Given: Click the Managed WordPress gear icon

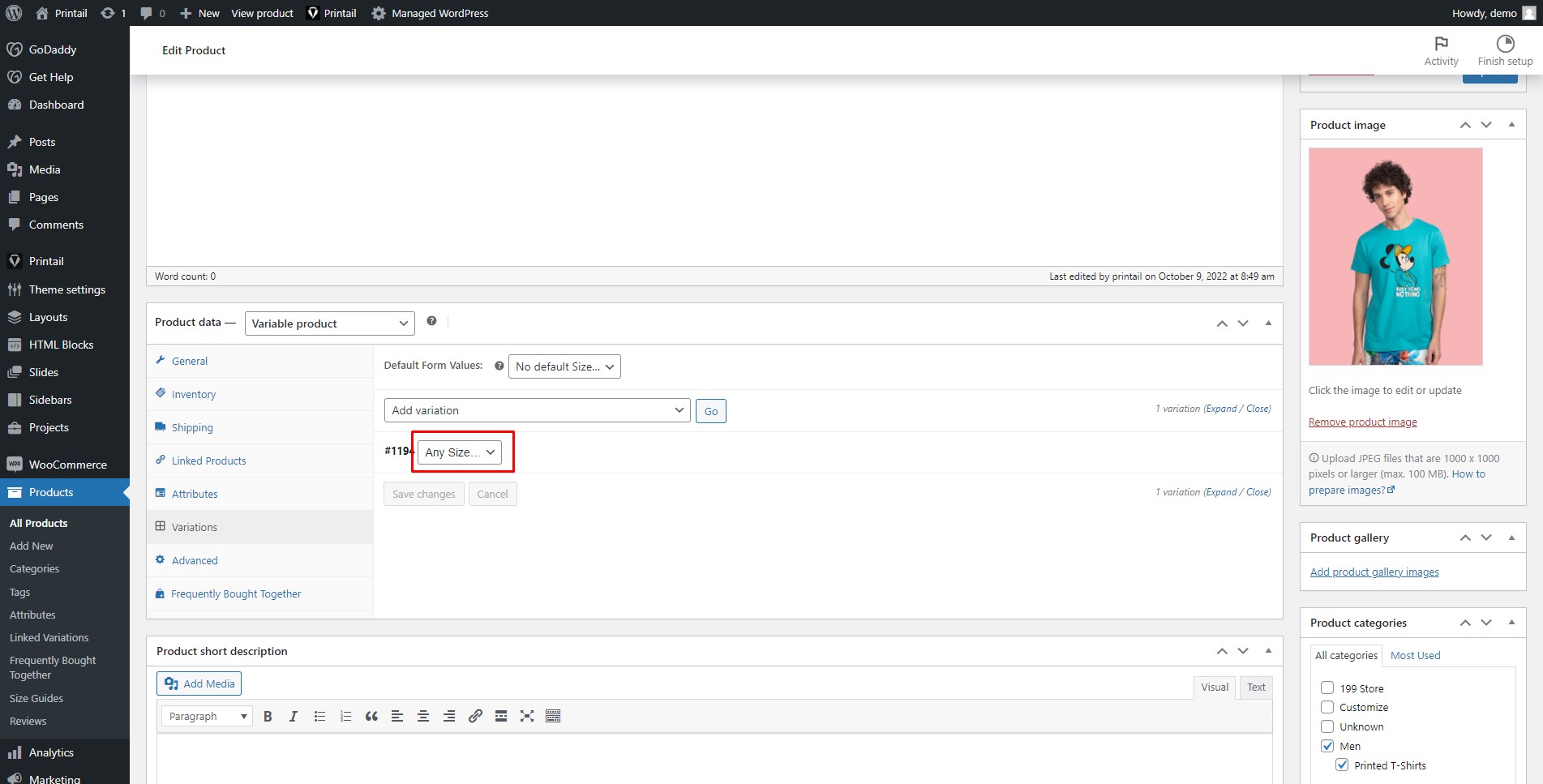Looking at the screenshot, I should pyautogui.click(x=379, y=13).
